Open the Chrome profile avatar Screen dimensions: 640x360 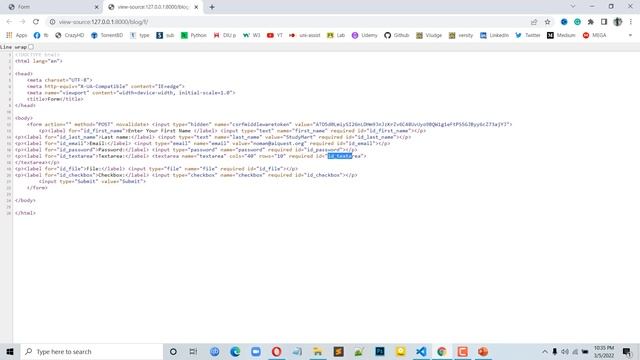click(618, 22)
